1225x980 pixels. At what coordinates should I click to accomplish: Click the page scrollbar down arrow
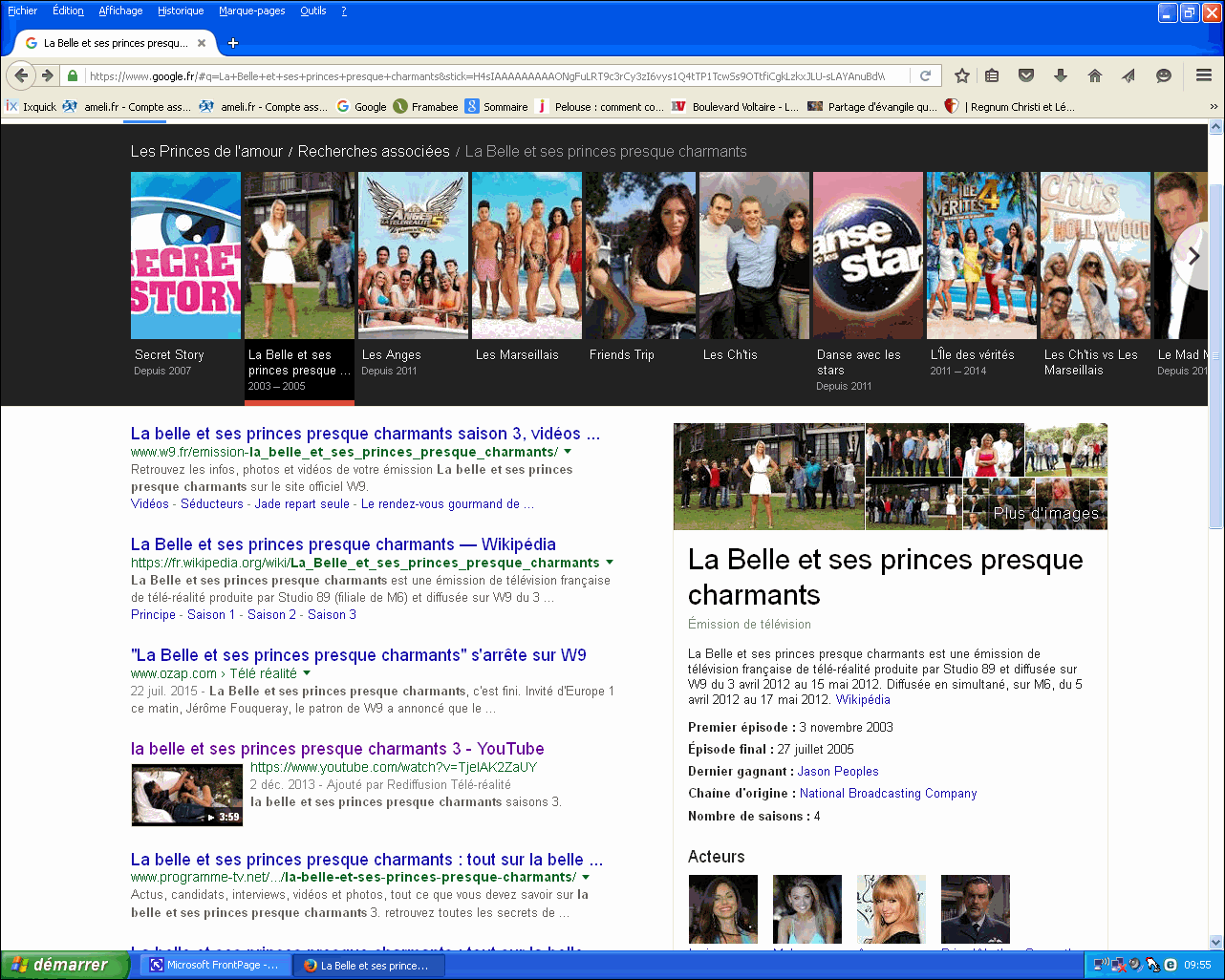[1215, 942]
